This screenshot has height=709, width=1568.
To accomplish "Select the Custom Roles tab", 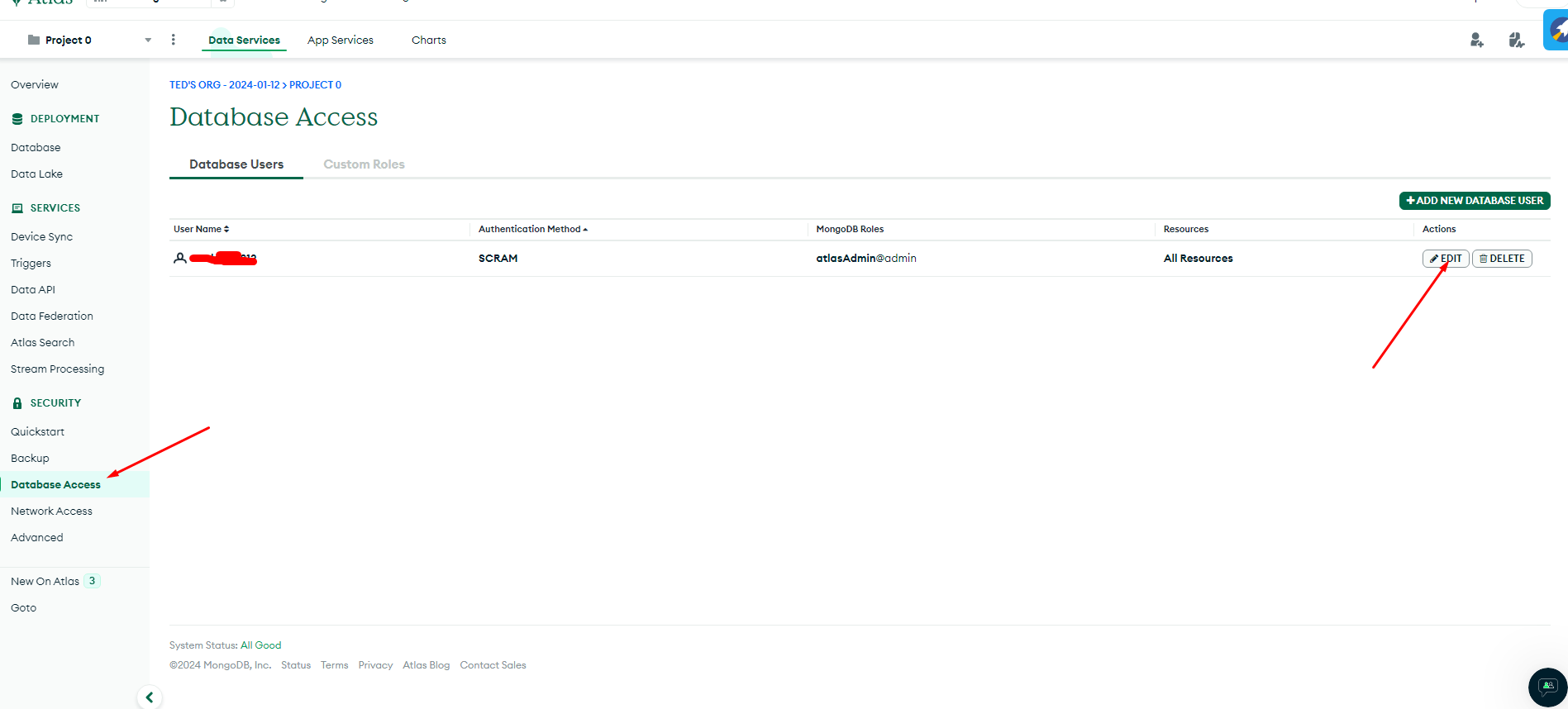I will pos(364,164).
